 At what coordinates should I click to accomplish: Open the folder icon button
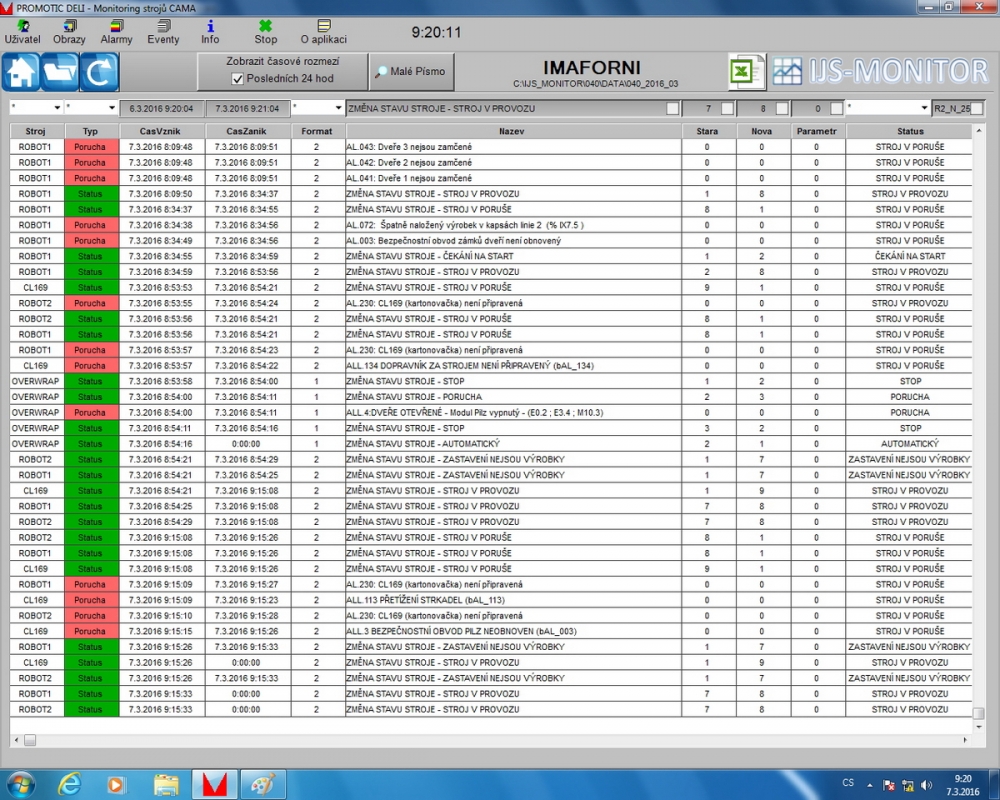60,72
